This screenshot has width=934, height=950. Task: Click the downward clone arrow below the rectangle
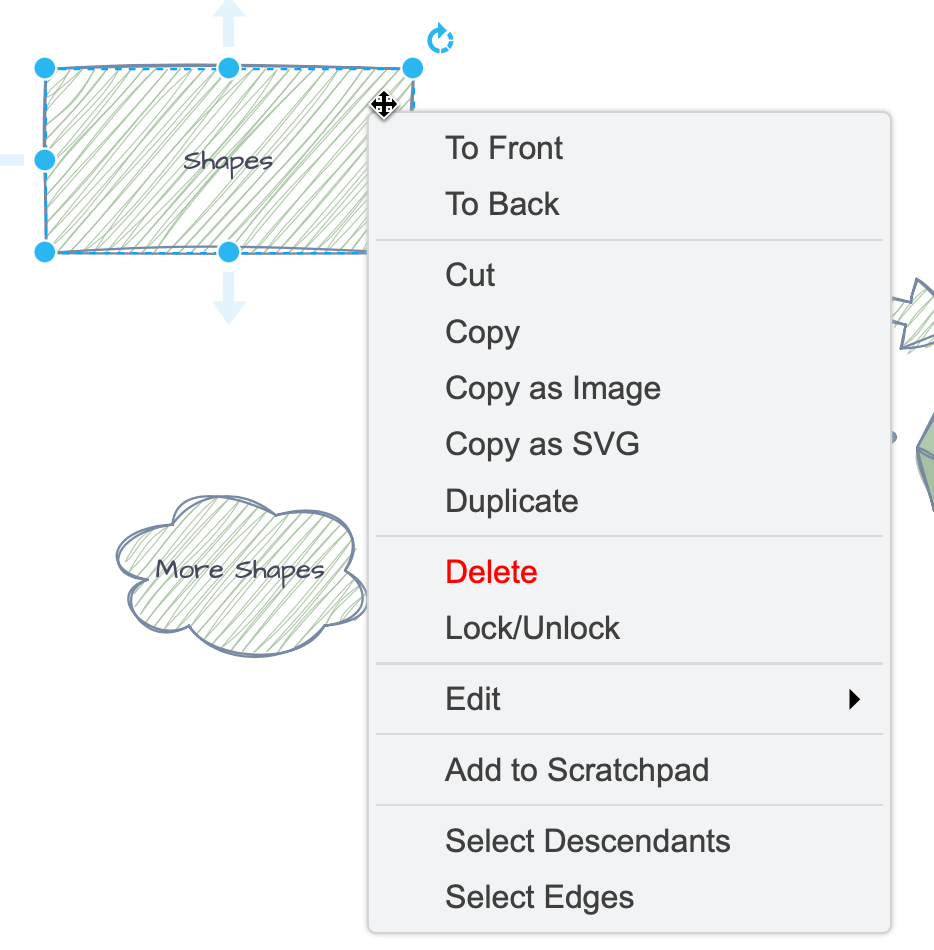coord(228,300)
